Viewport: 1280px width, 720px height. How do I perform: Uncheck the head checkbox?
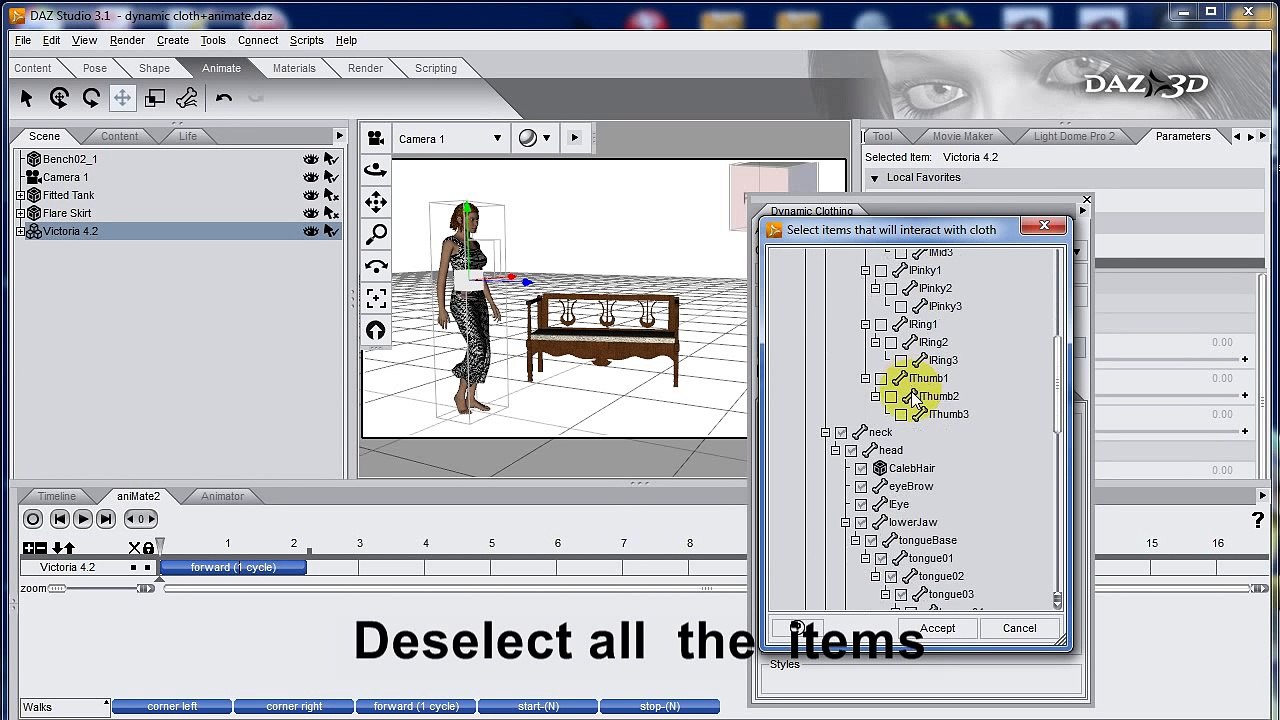point(851,451)
